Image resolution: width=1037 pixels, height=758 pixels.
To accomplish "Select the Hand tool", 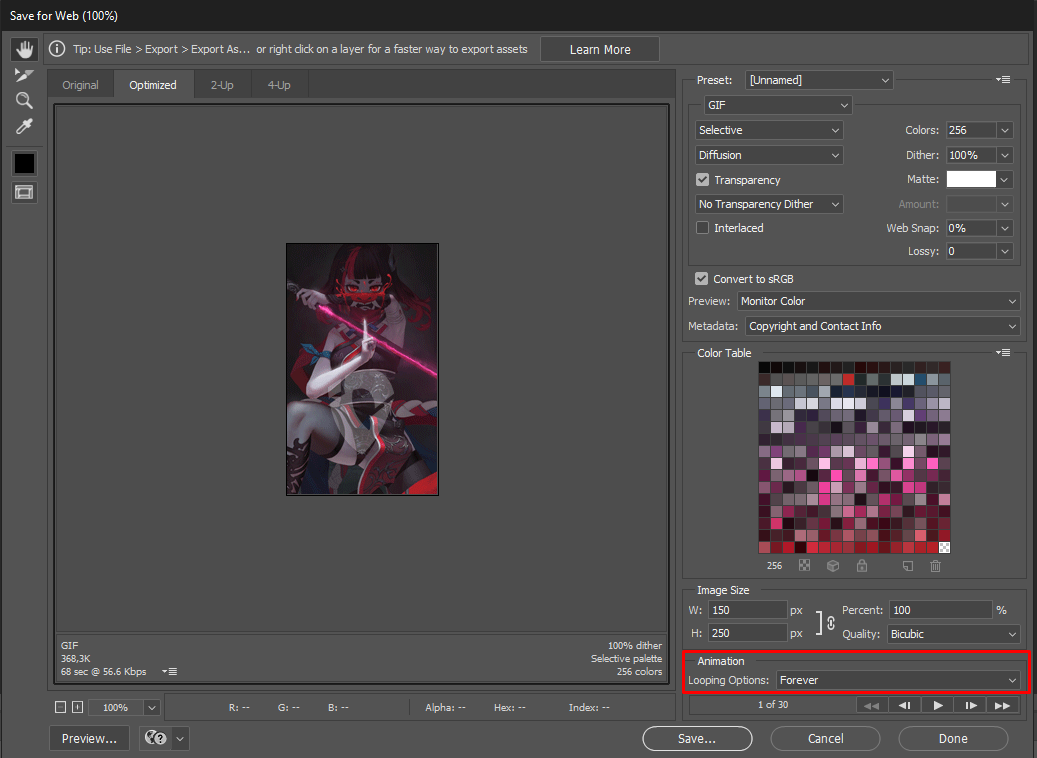I will pos(24,49).
